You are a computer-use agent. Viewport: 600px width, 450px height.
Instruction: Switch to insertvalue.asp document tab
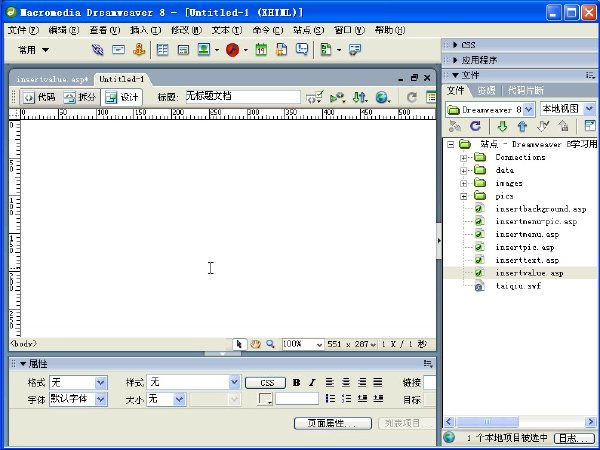click(x=52, y=79)
